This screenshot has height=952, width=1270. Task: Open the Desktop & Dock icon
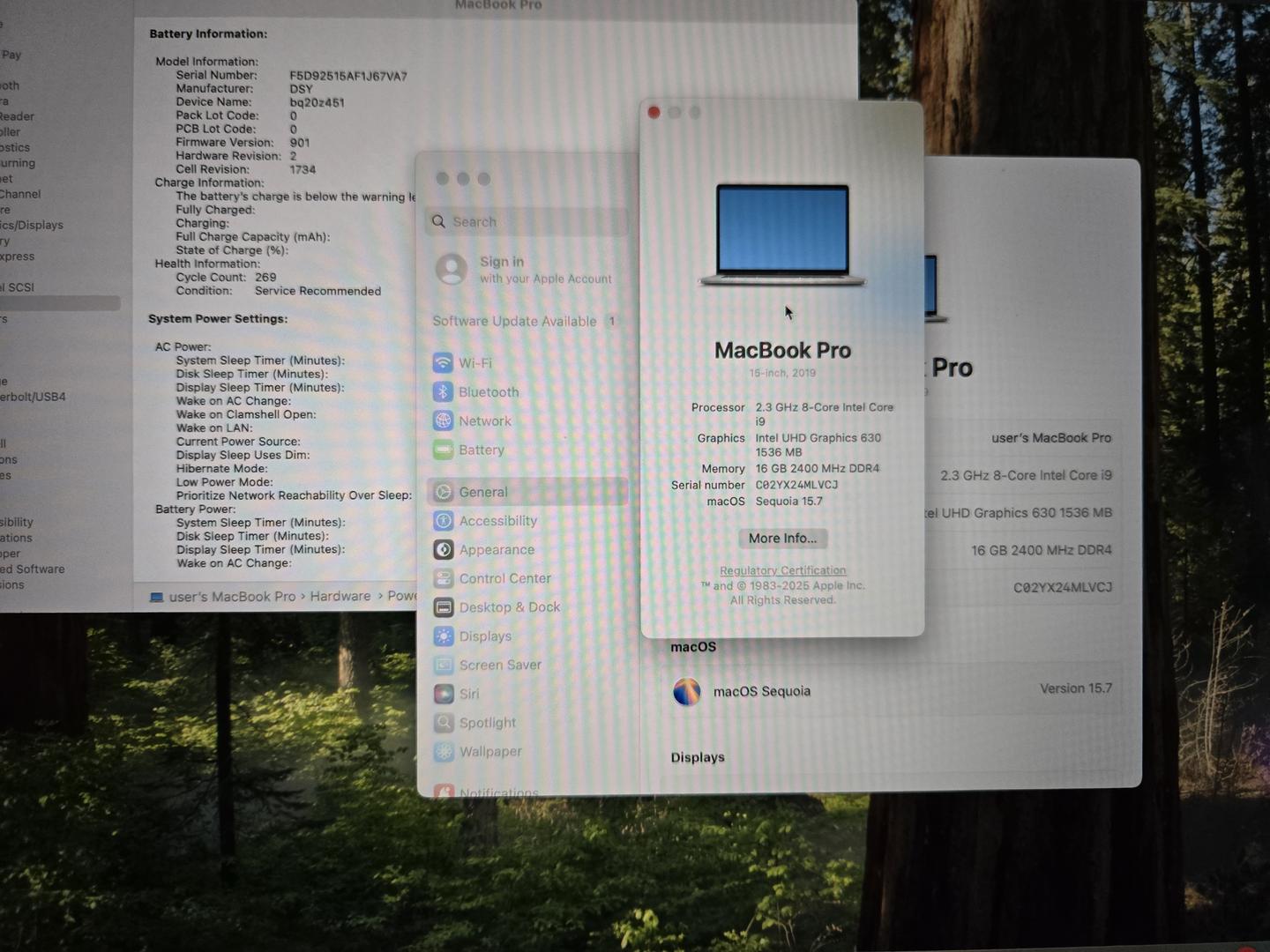pos(444,607)
